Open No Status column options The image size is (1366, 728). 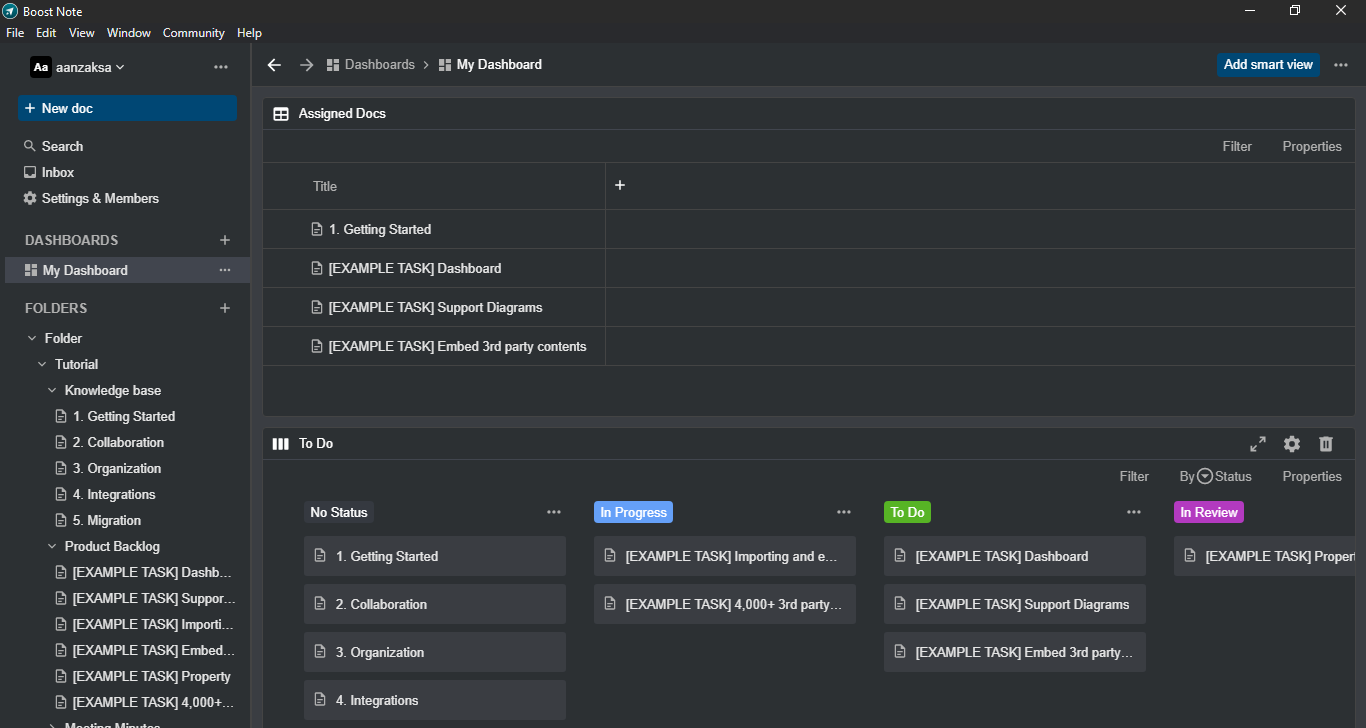click(x=554, y=512)
